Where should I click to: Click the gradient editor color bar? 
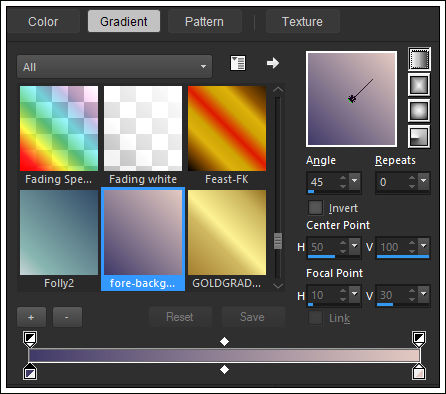(x=224, y=355)
